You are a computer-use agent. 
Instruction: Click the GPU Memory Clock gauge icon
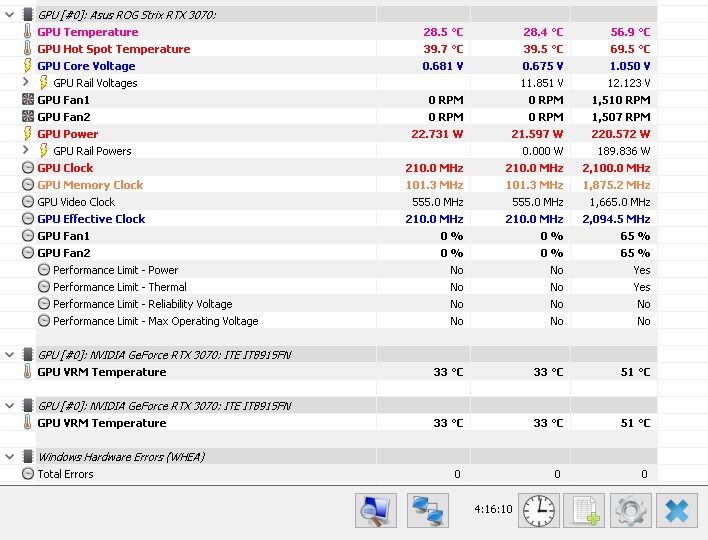click(x=28, y=185)
